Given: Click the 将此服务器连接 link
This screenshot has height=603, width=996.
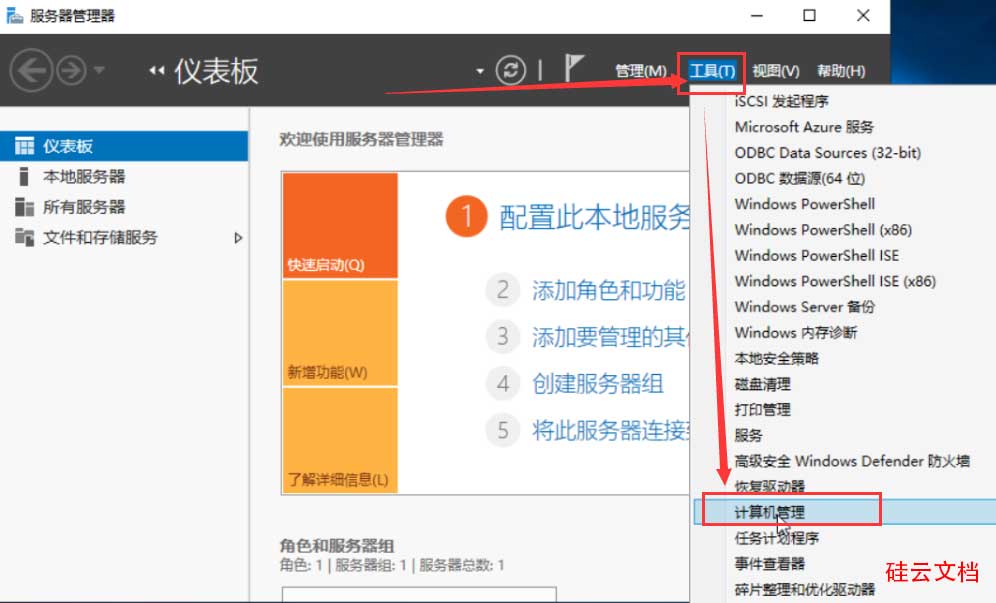Looking at the screenshot, I should (x=610, y=430).
